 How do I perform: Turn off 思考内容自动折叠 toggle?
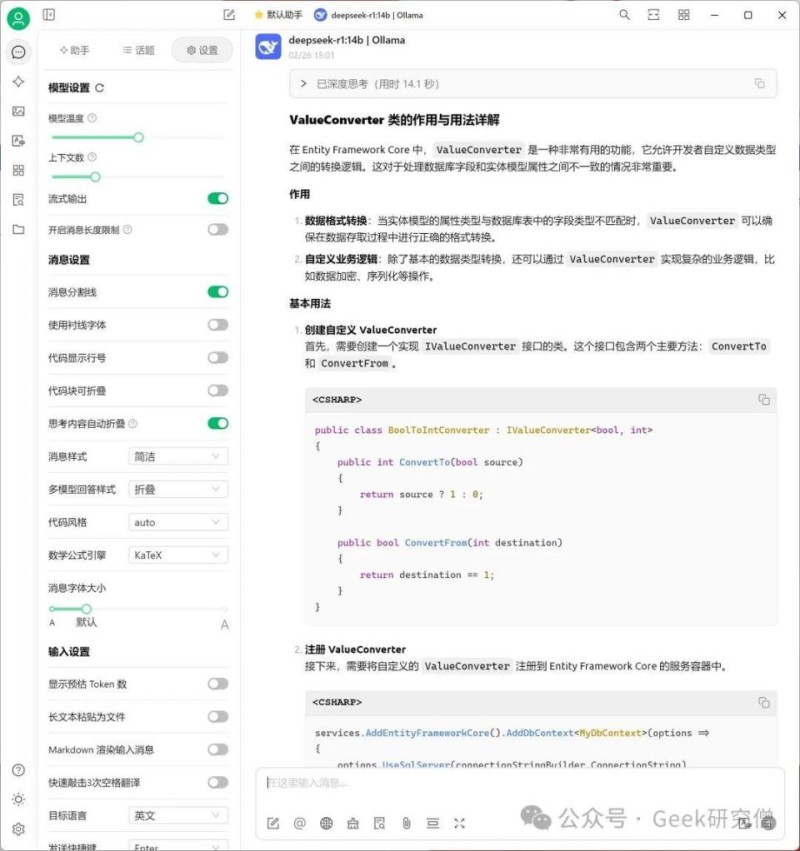coord(216,423)
